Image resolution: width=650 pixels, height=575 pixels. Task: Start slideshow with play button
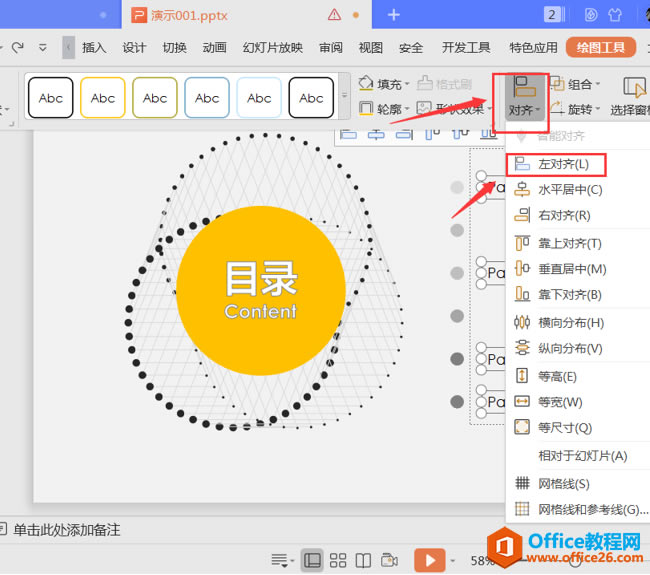pos(429,560)
